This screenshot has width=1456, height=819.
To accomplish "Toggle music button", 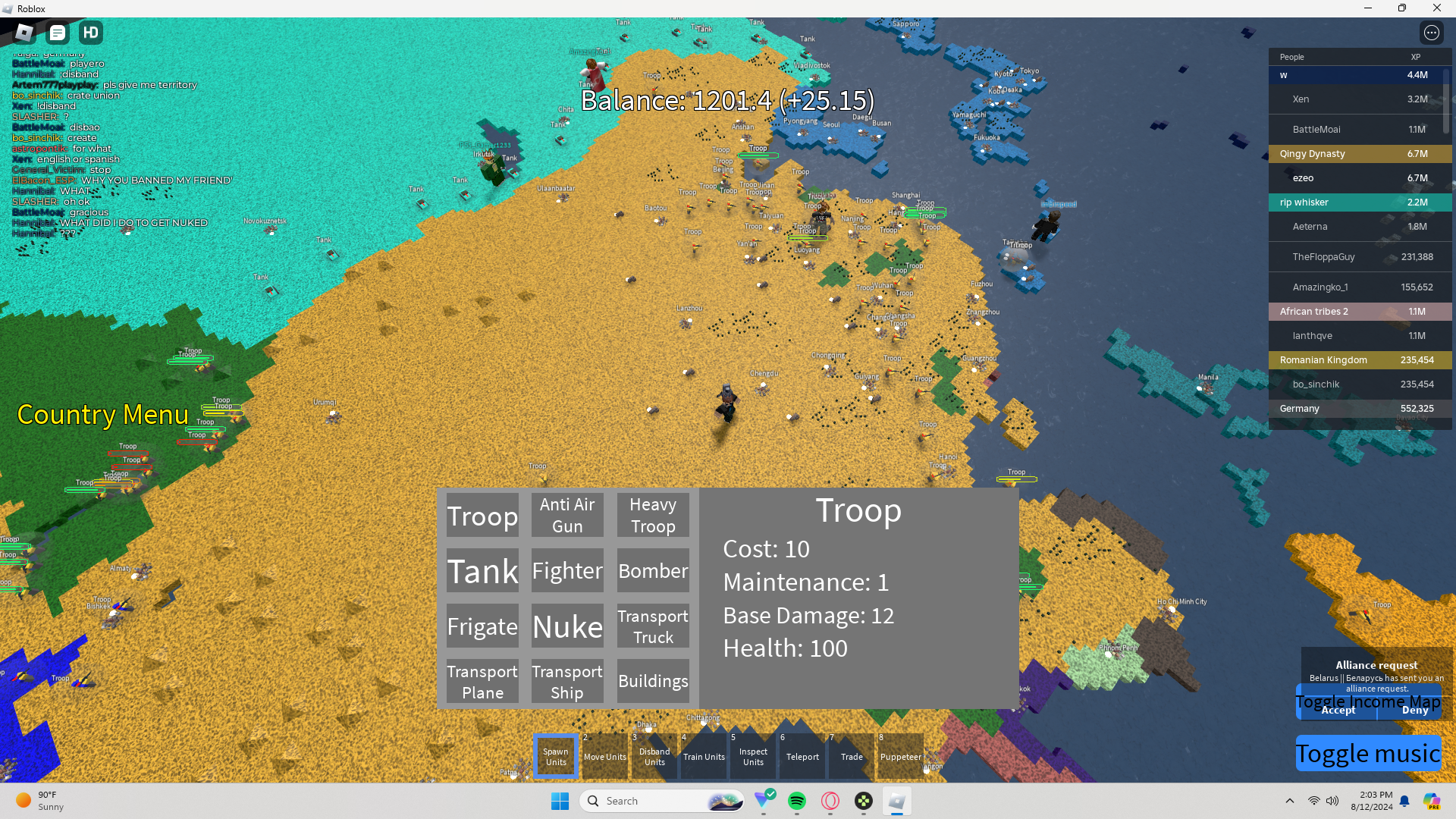I will (1367, 754).
